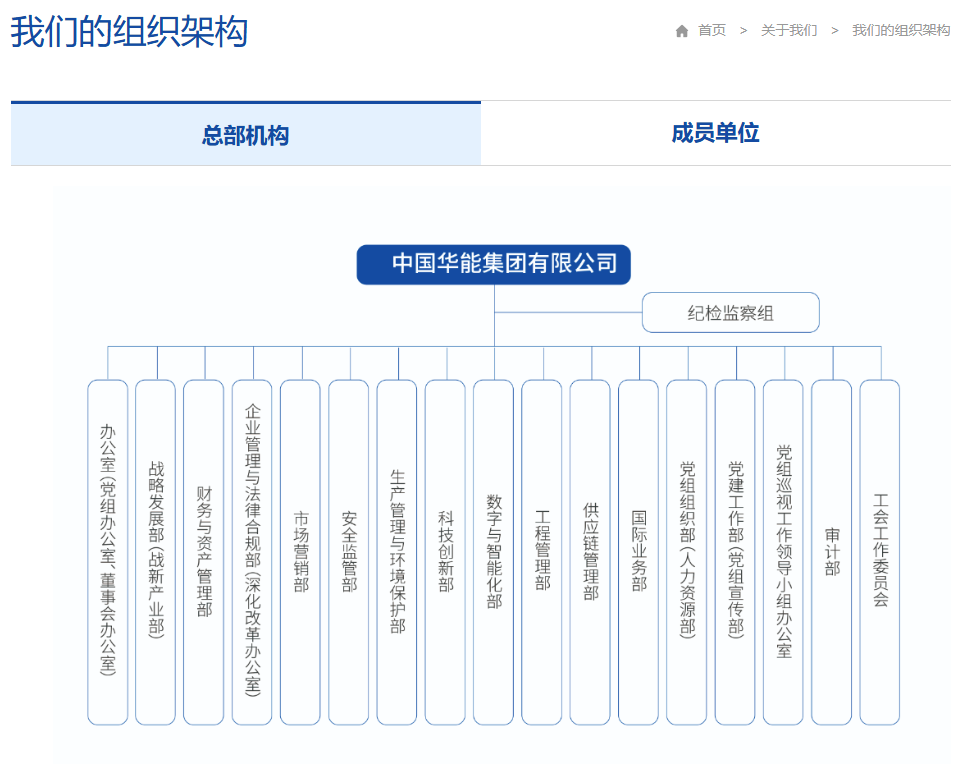
Task: Select 企业管理与法律合规部 box
Action: point(252,552)
